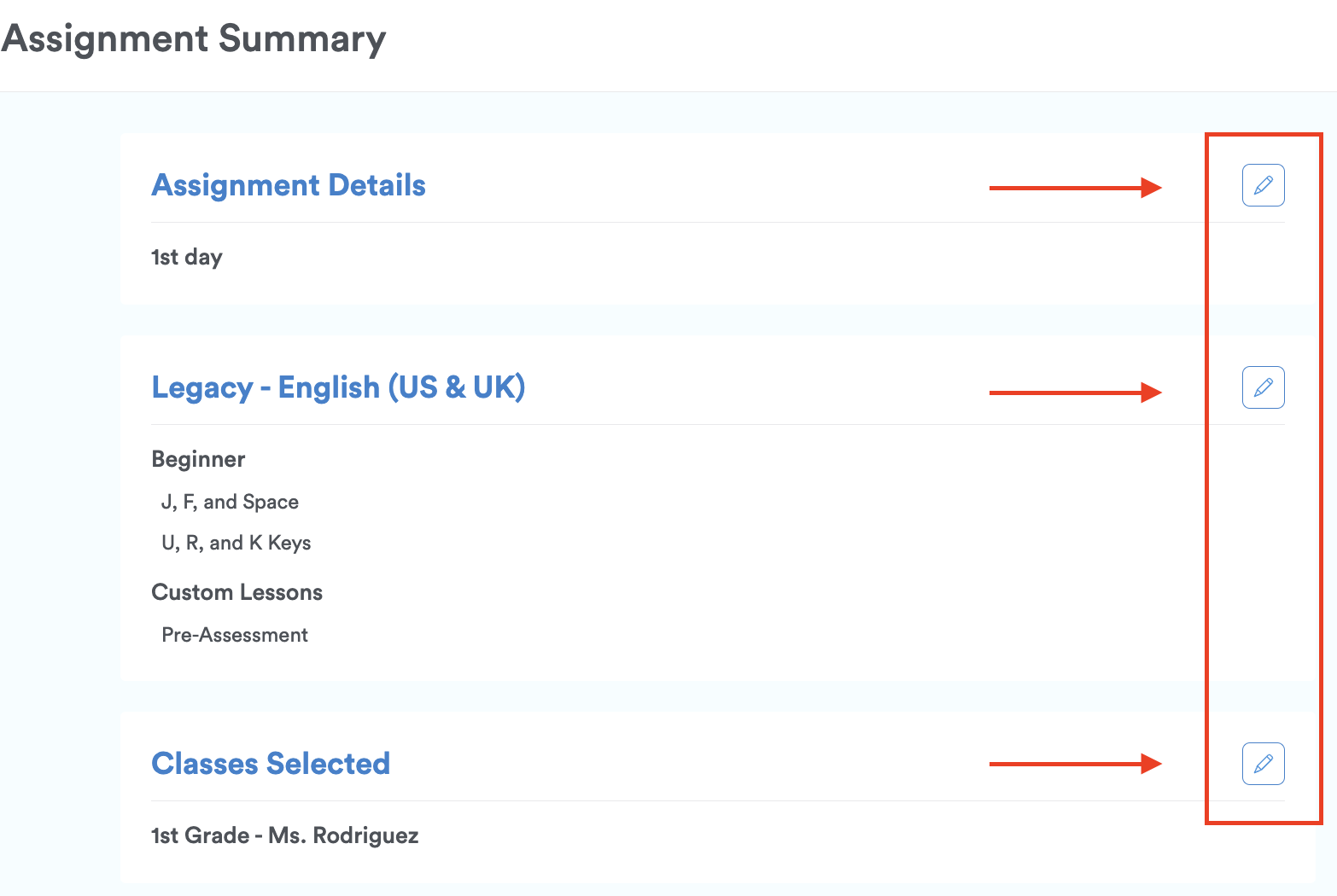The height and width of the screenshot is (896, 1337).
Task: Select the Custom Lessons label
Action: (236, 592)
